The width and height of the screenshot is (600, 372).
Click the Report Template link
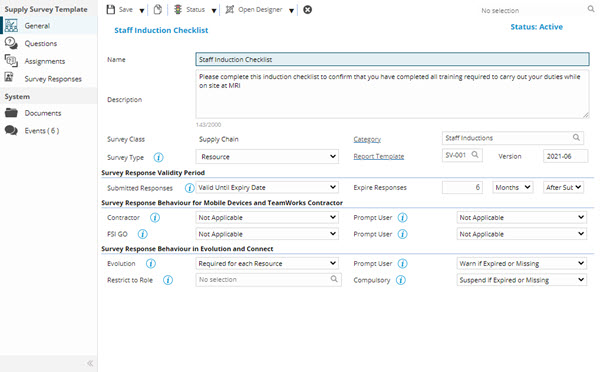[378, 157]
